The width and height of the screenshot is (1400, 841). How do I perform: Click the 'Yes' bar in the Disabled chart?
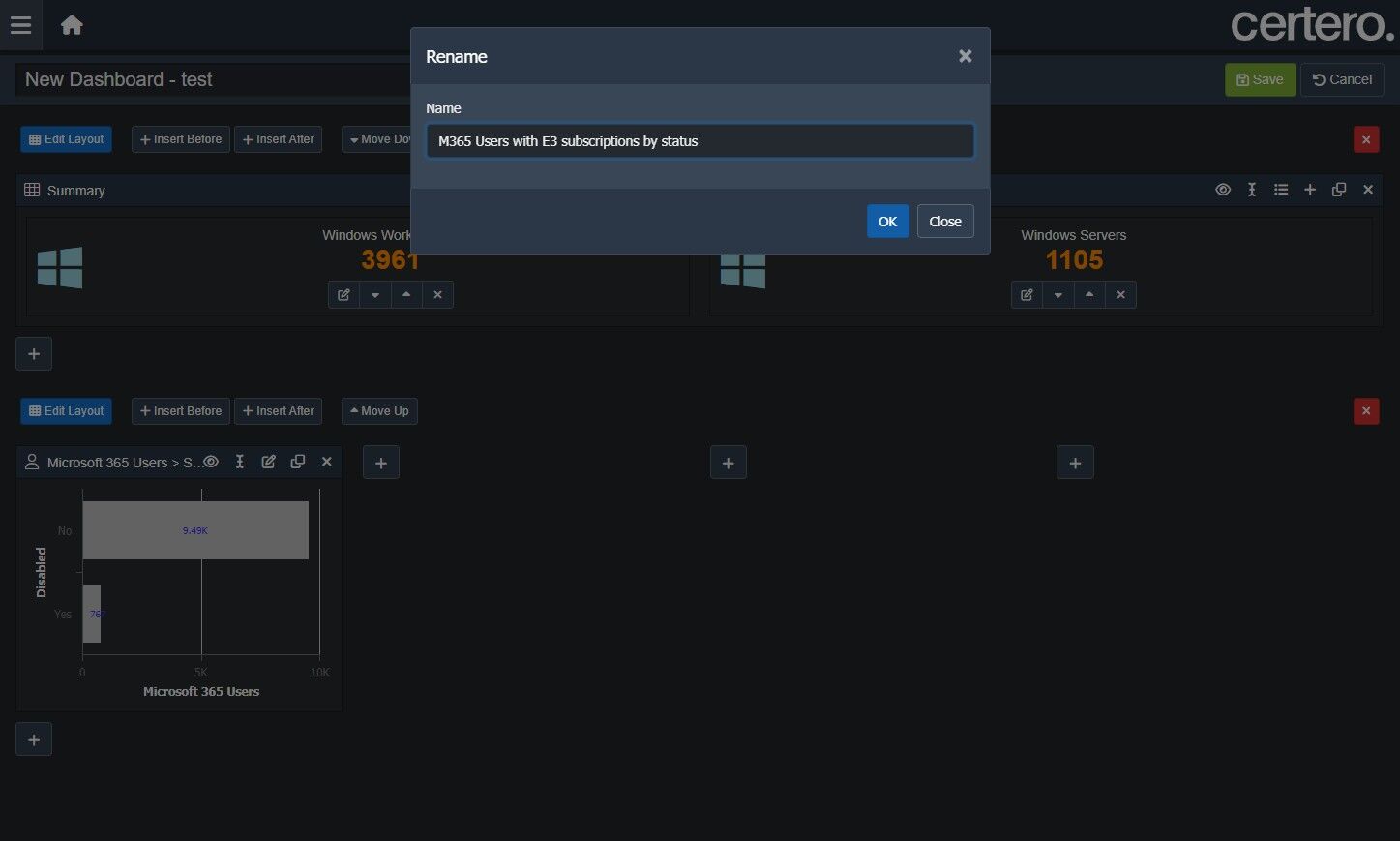click(x=92, y=614)
